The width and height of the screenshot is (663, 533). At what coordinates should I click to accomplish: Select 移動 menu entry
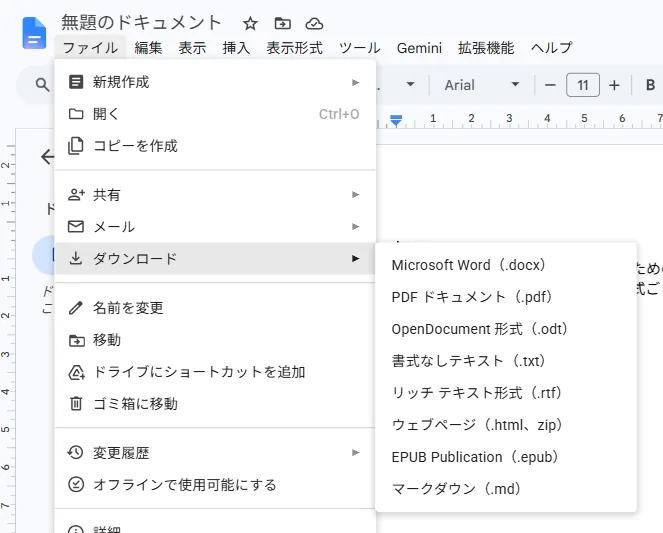click(215, 340)
